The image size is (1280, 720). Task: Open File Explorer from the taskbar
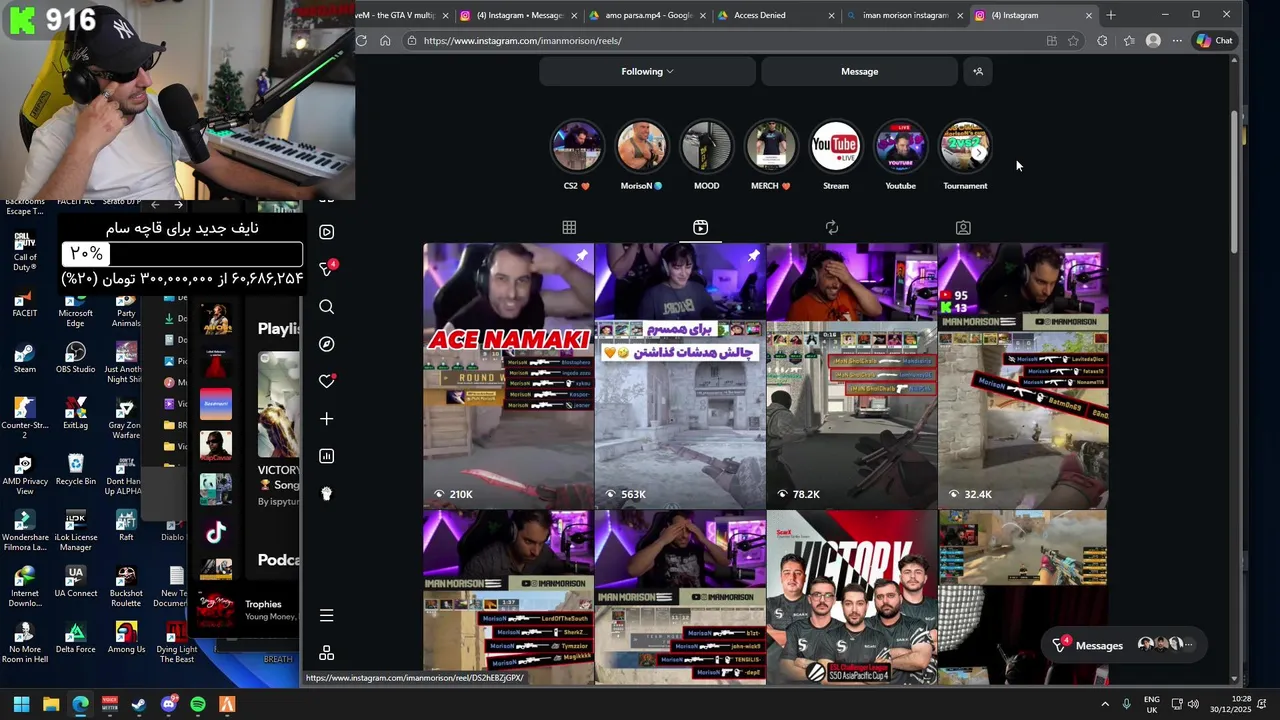51,704
